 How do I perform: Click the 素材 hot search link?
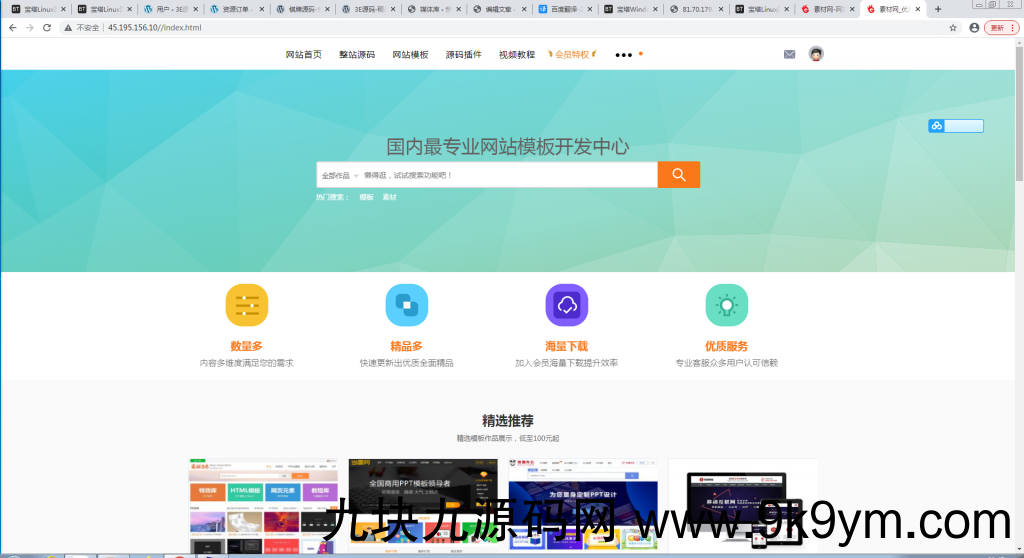pos(389,197)
